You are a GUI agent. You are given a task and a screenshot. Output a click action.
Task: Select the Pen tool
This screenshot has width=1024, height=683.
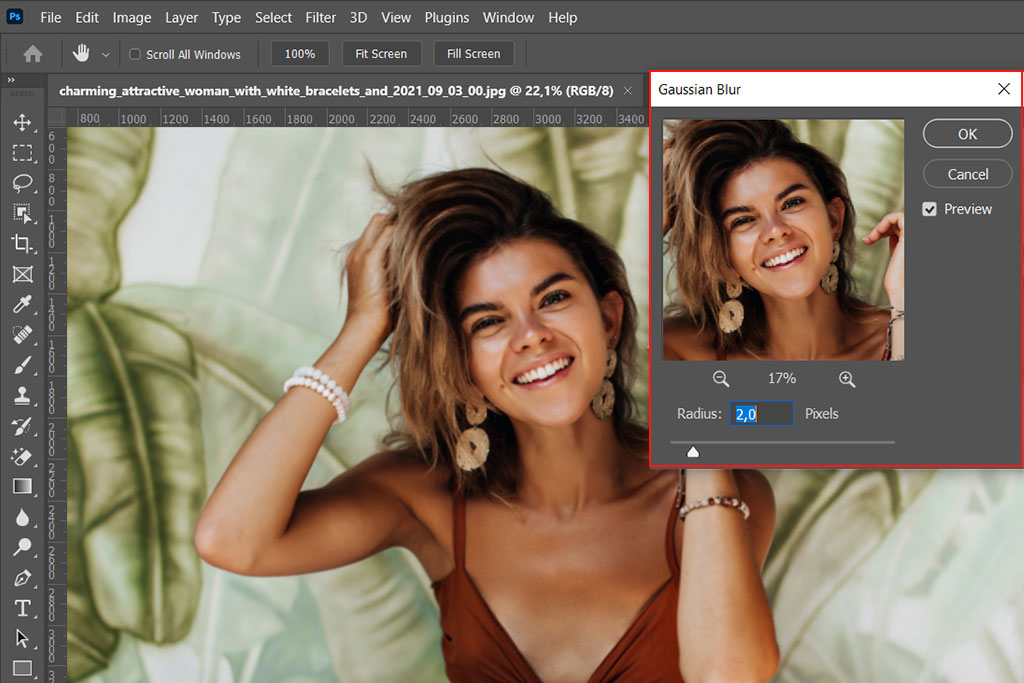[x=22, y=578]
